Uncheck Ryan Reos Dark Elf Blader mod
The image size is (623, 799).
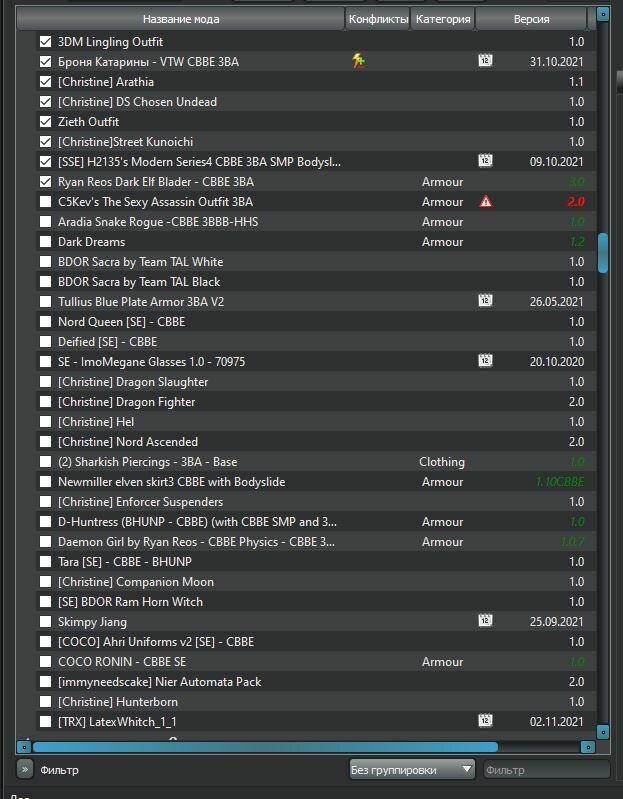[x=45, y=181]
